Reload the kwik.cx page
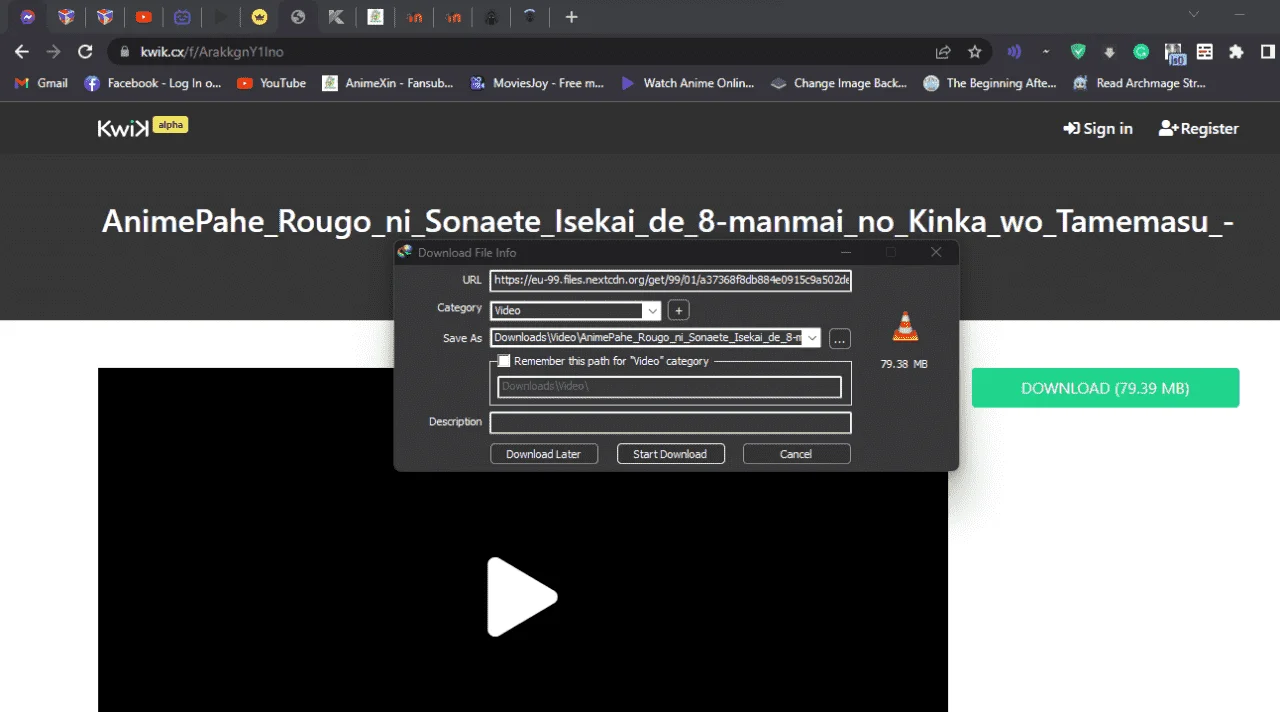 85,52
